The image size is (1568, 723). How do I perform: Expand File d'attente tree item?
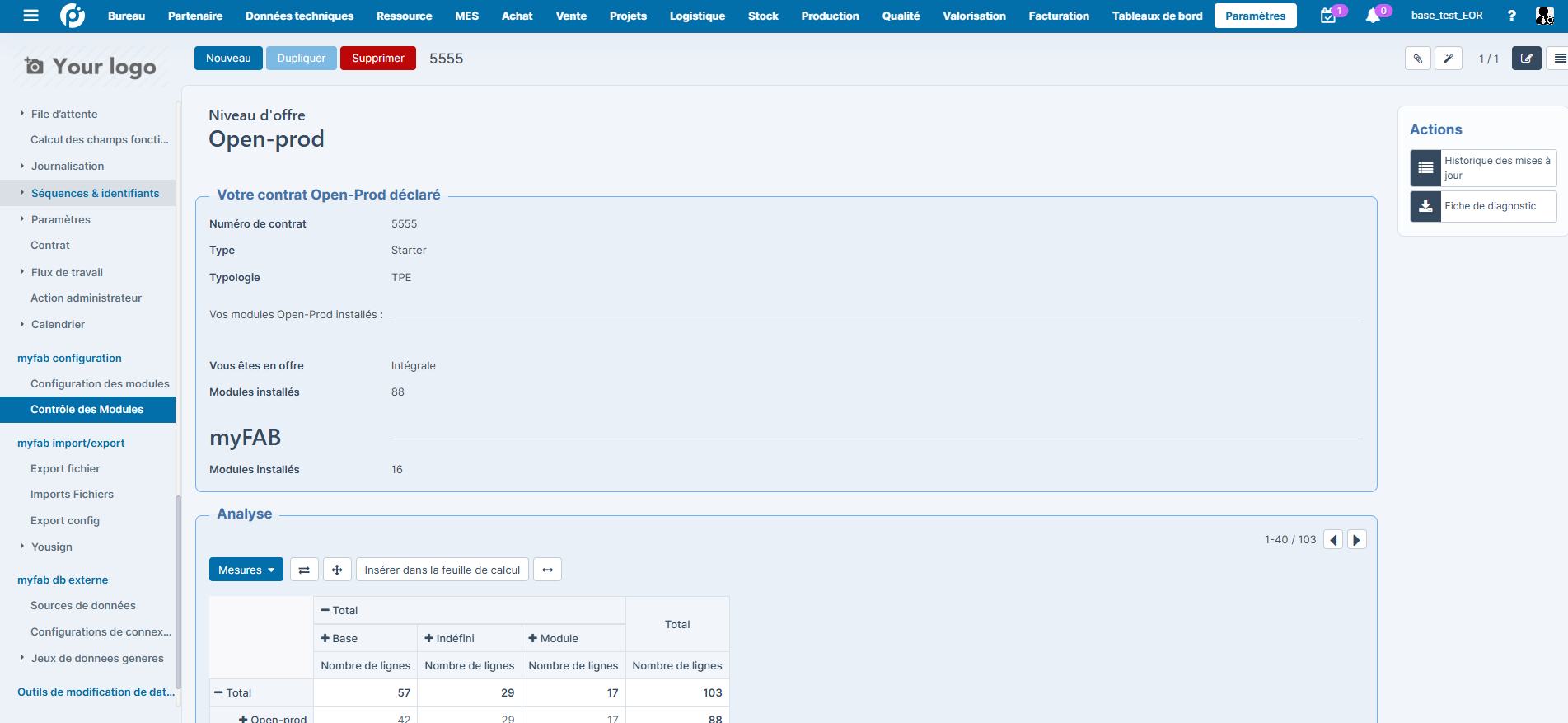22,114
